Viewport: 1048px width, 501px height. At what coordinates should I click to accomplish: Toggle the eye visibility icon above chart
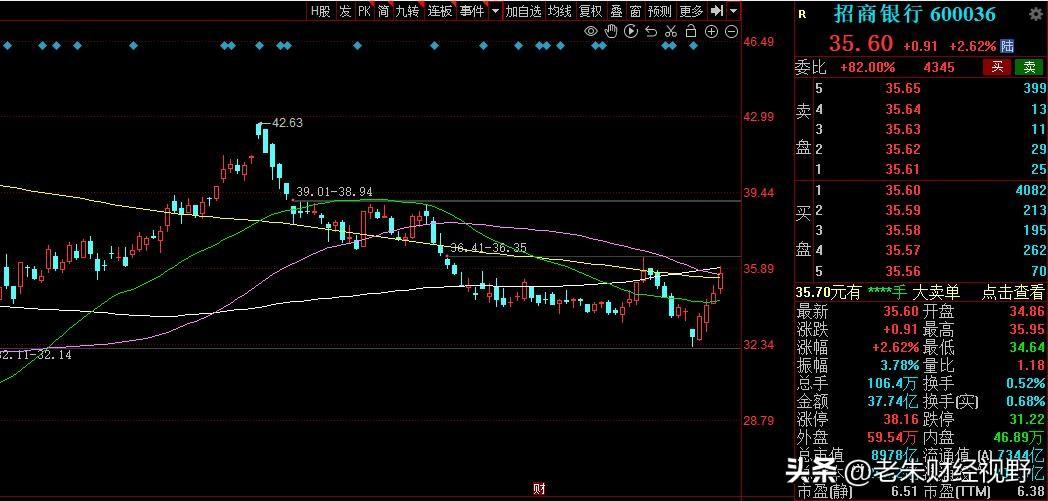click(591, 31)
